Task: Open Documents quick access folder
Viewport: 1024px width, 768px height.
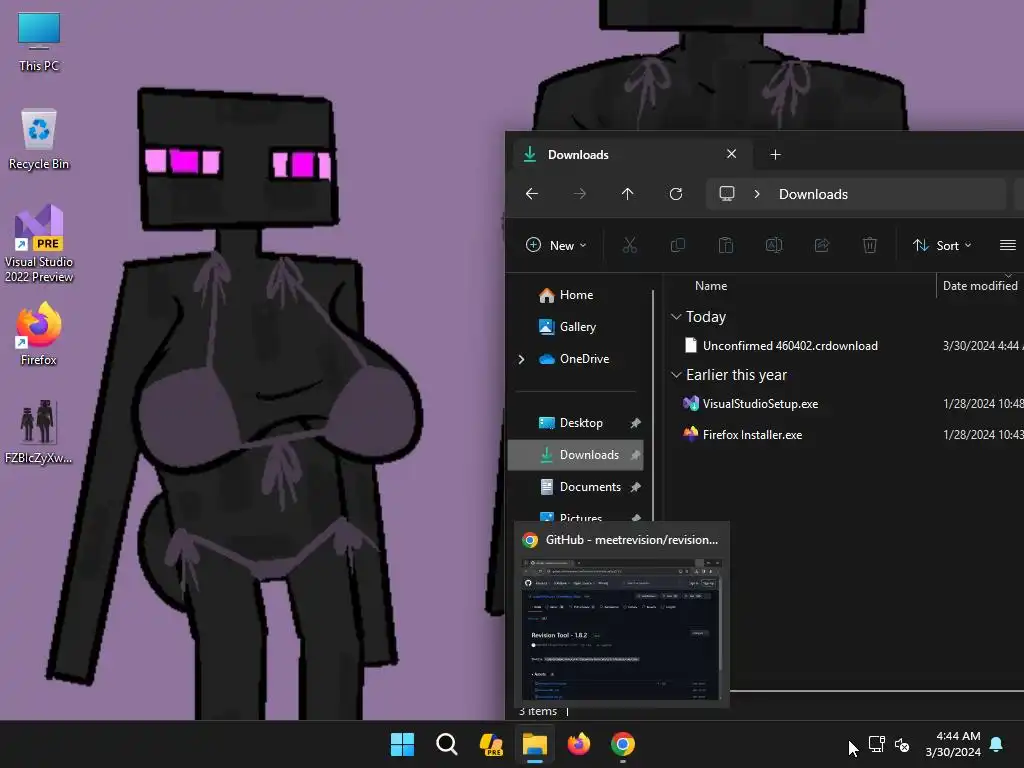Action: 590,487
